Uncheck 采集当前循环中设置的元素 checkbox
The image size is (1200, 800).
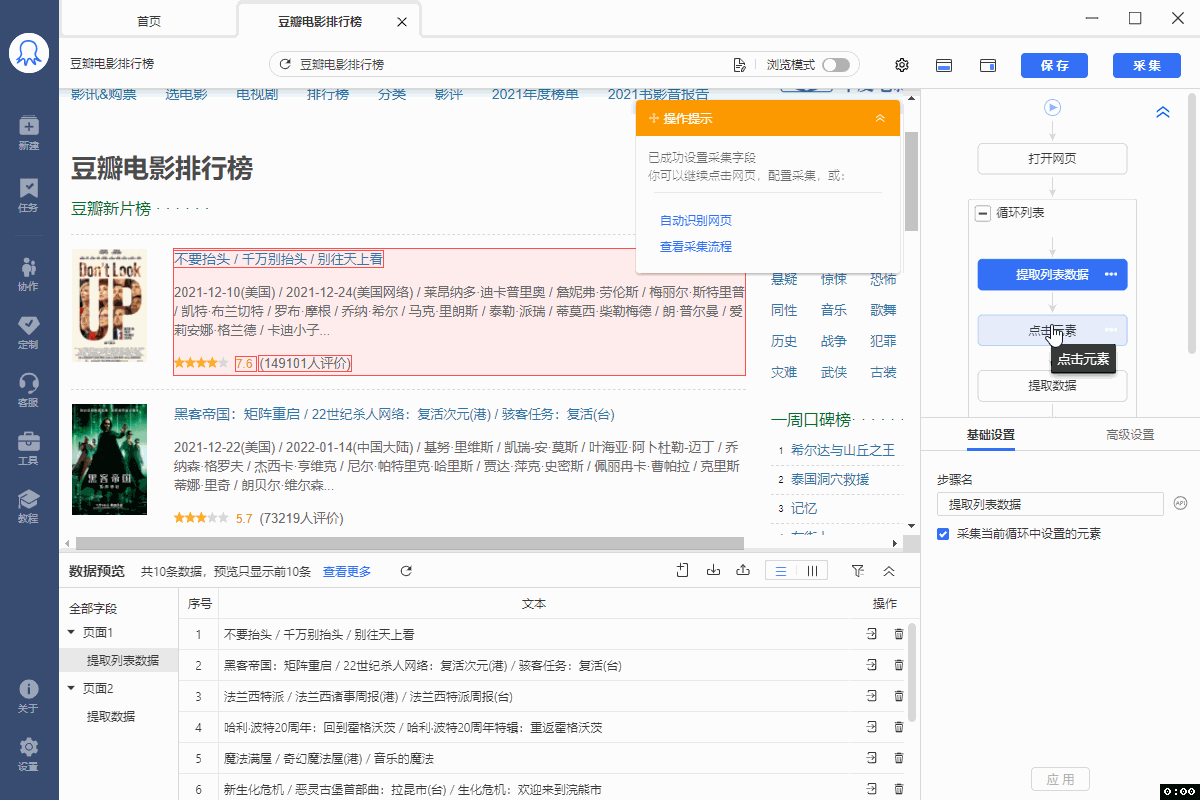pos(943,534)
